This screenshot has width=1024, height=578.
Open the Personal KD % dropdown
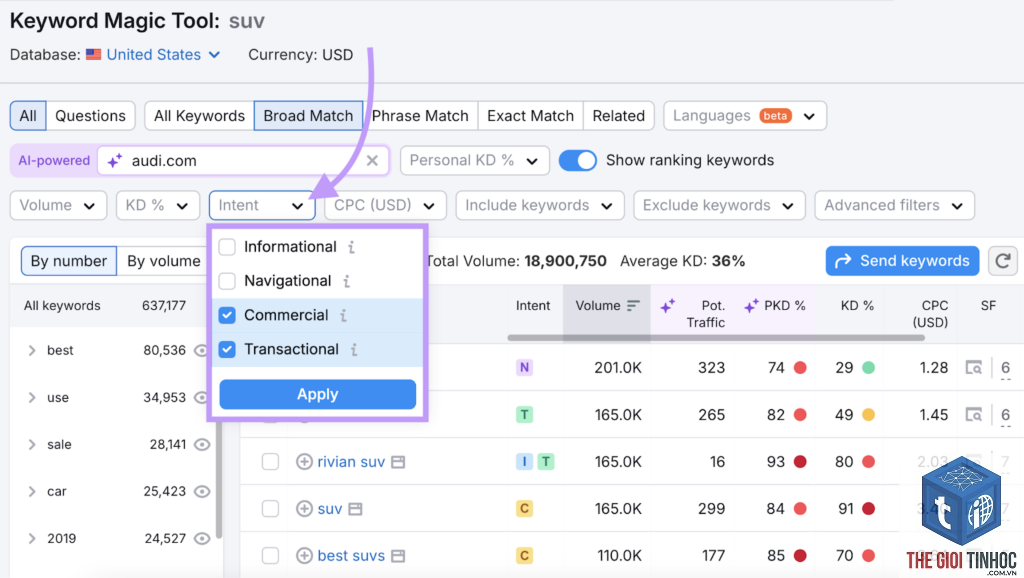[x=474, y=161]
